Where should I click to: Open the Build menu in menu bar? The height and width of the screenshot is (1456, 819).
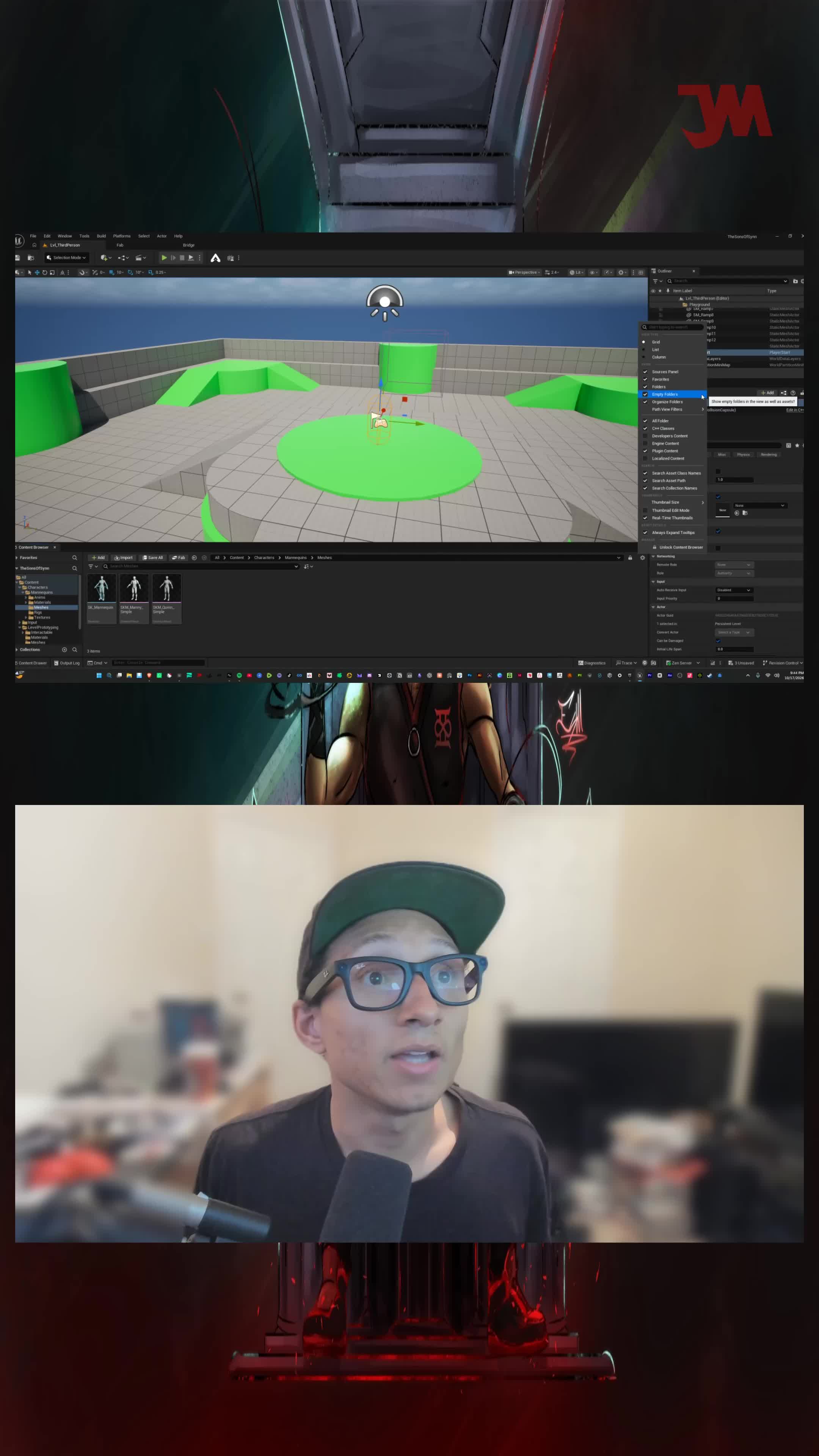click(x=101, y=236)
